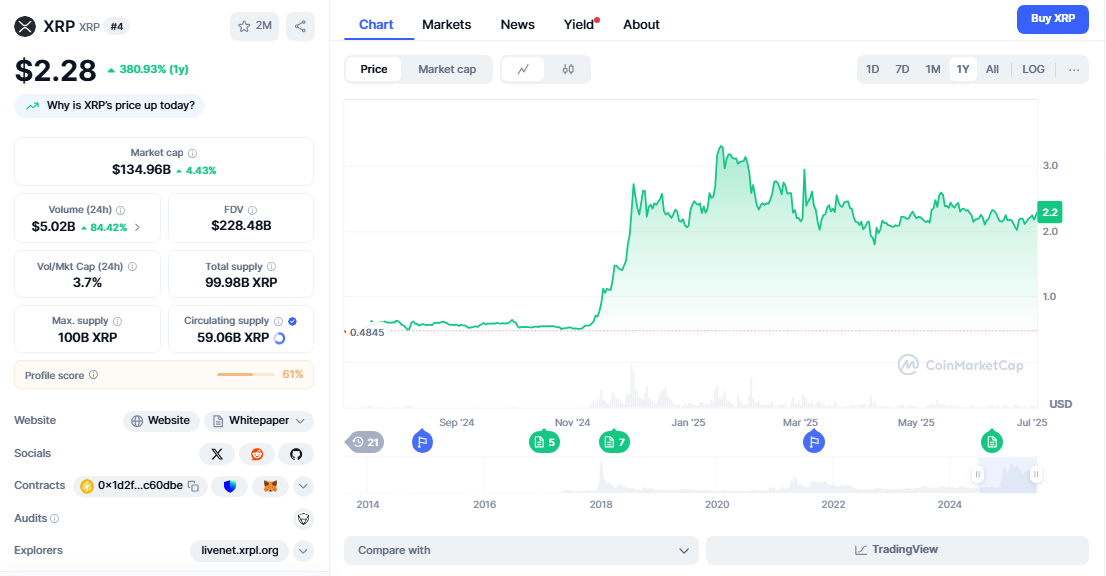Click the Buy XRP button
Screen dimensions: 1106x576
[x=1052, y=19]
